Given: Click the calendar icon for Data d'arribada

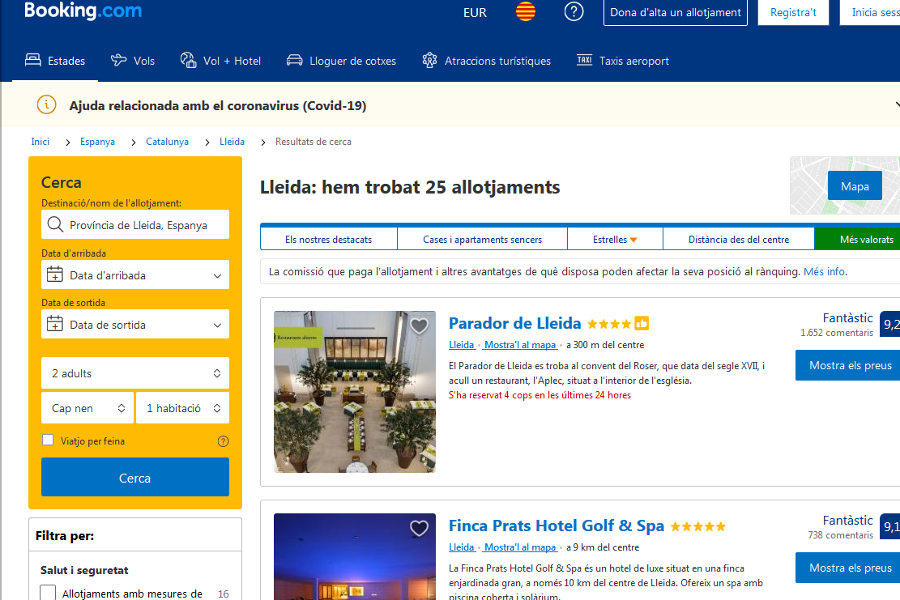Looking at the screenshot, I should point(55,274).
